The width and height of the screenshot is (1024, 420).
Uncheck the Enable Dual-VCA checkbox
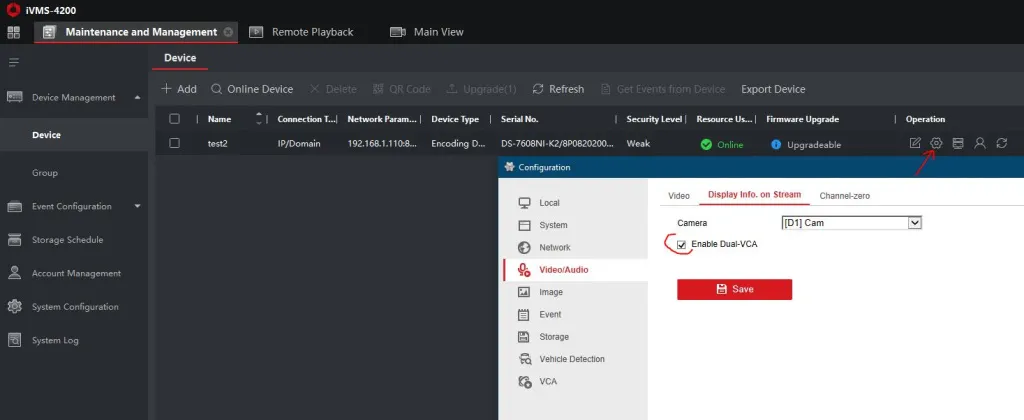682,244
